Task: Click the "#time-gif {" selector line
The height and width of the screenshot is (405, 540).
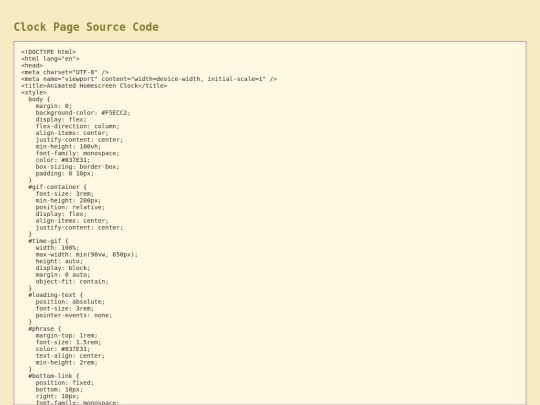Action: [48, 241]
